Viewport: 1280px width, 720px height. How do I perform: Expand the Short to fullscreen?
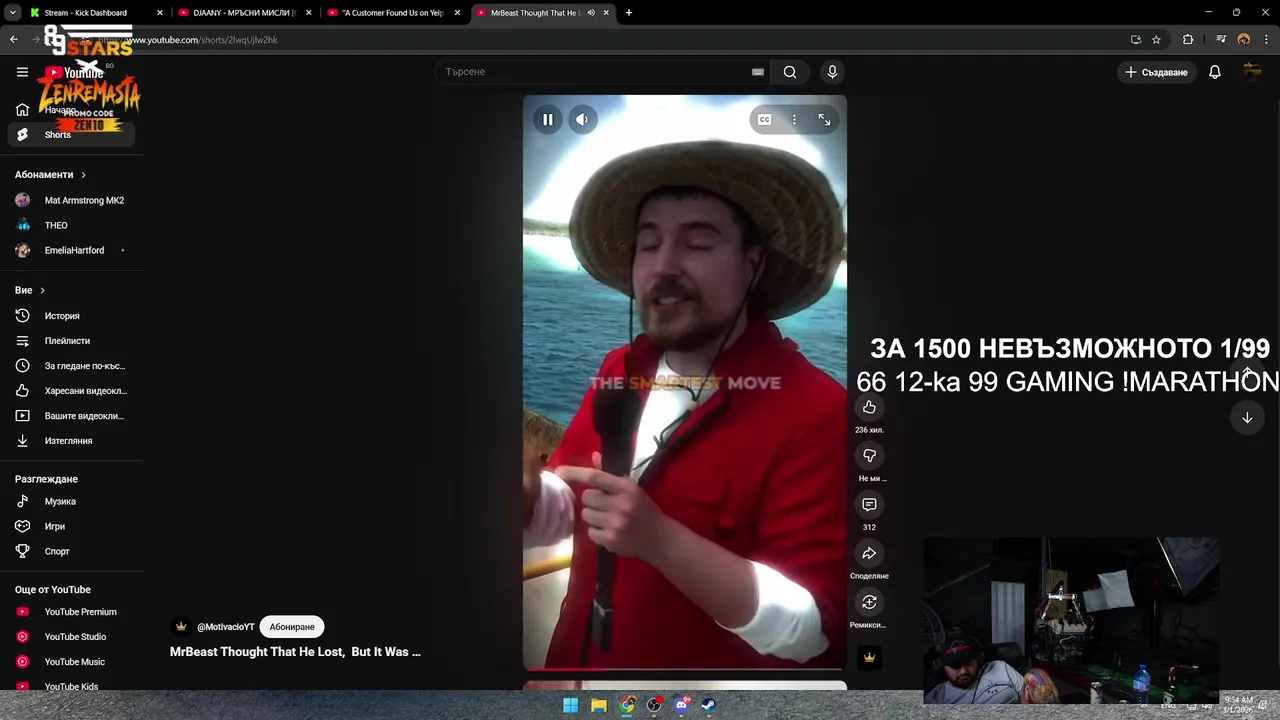click(x=824, y=120)
